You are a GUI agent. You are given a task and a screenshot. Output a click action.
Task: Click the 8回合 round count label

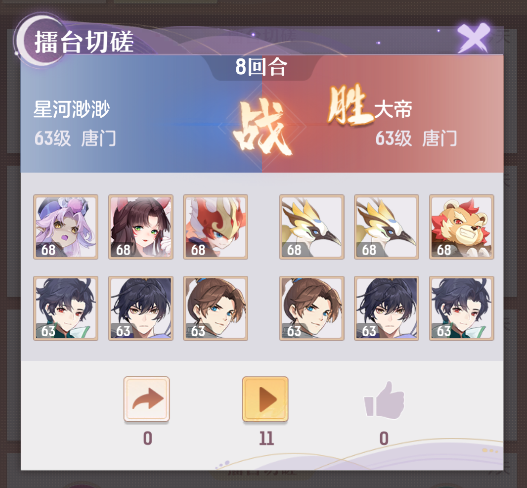[261, 67]
